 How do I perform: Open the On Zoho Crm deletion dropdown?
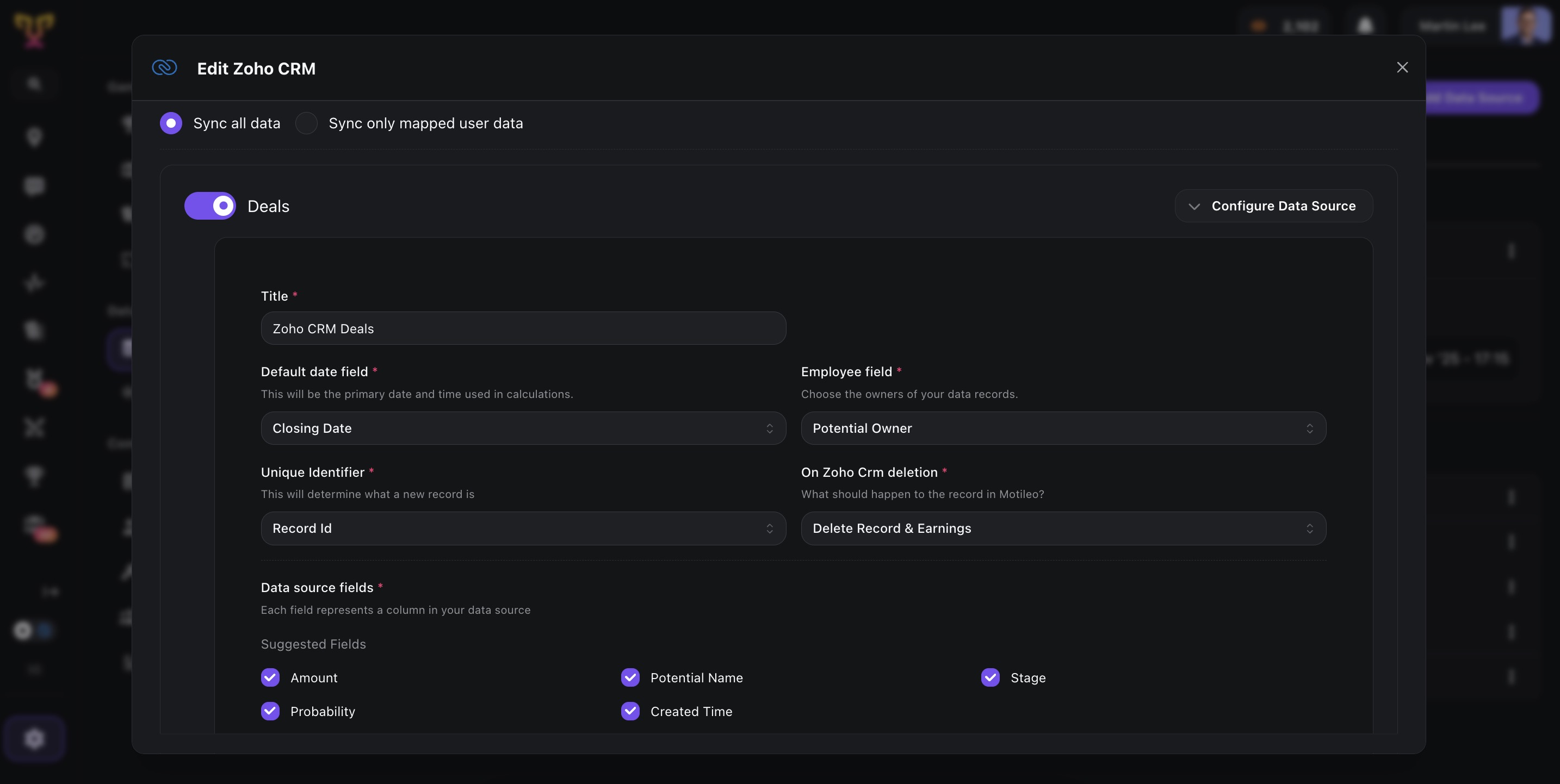tap(1063, 528)
